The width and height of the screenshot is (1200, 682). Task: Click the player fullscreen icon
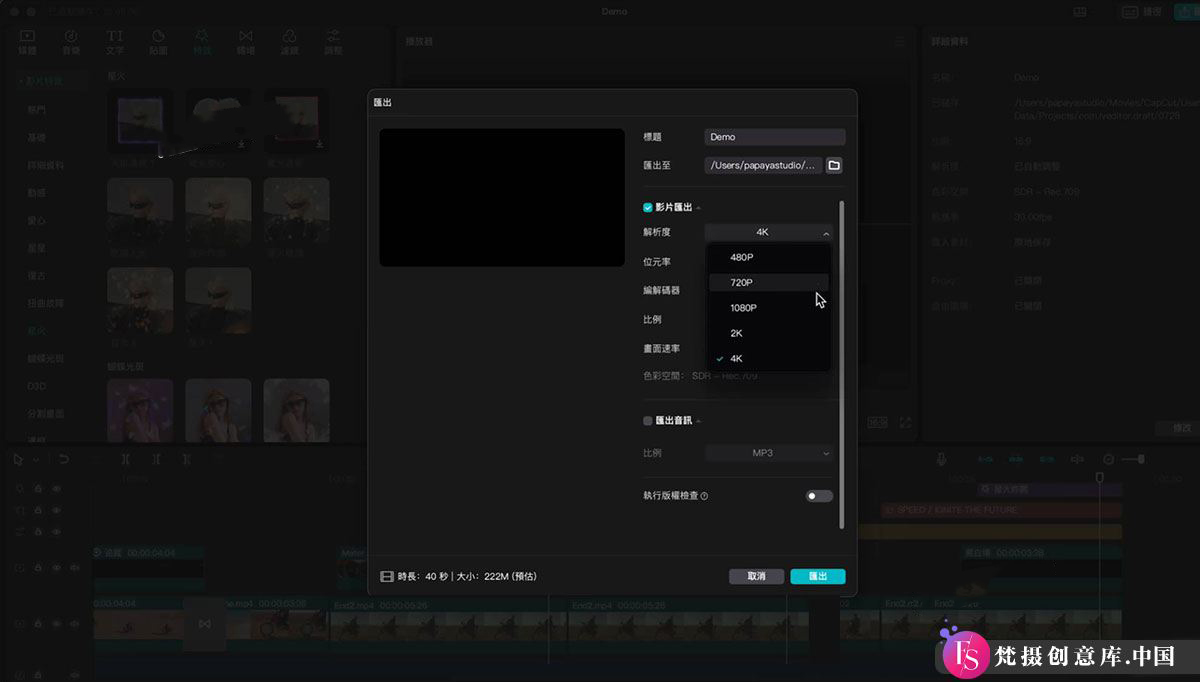pos(906,423)
